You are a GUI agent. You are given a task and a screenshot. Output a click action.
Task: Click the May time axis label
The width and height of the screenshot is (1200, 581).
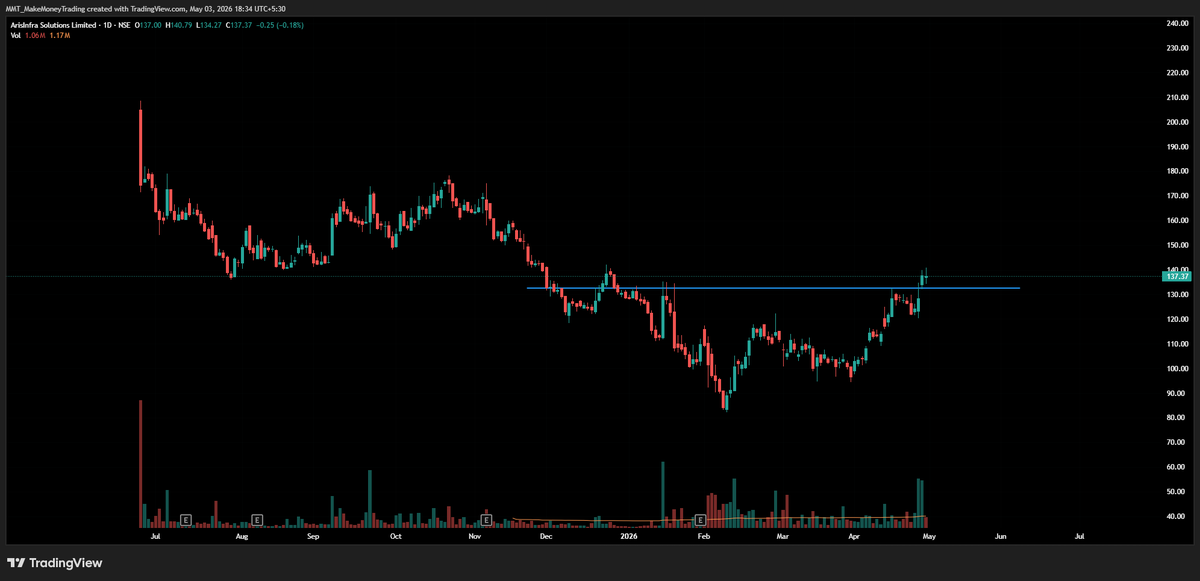(x=928, y=537)
